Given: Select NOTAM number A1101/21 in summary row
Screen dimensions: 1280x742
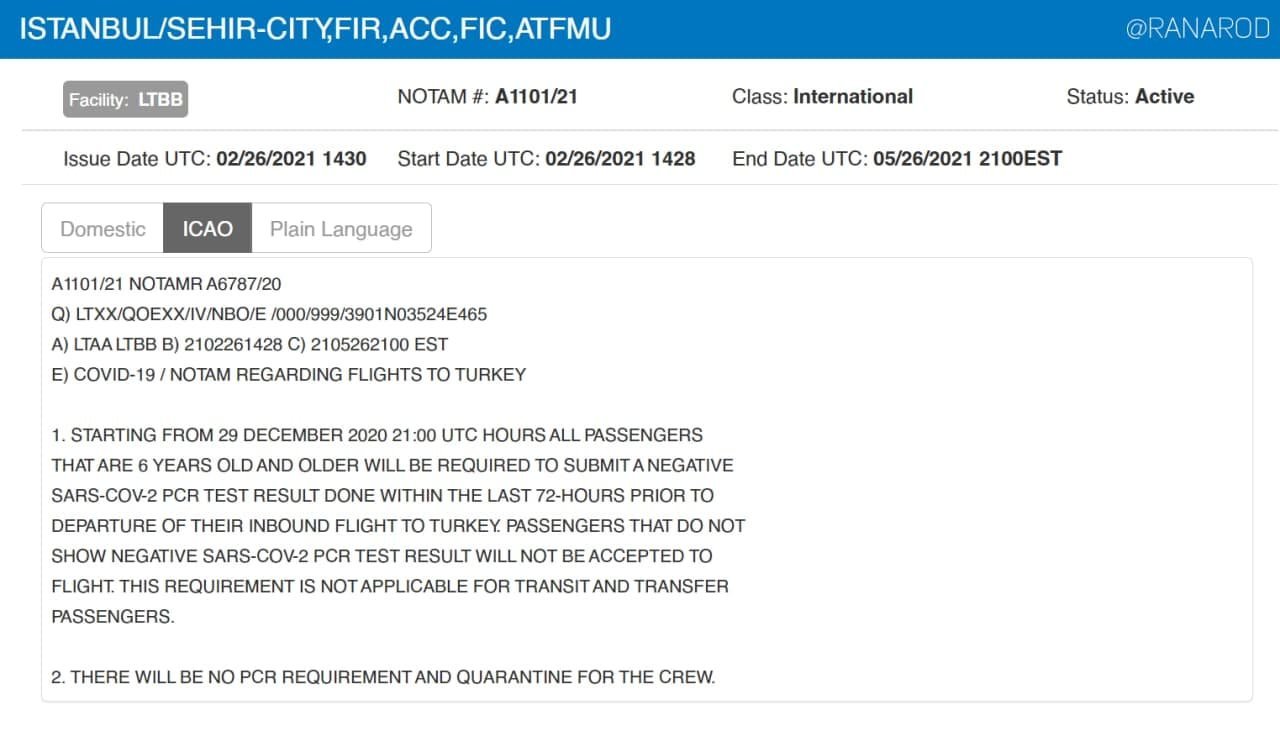Looking at the screenshot, I should [536, 97].
